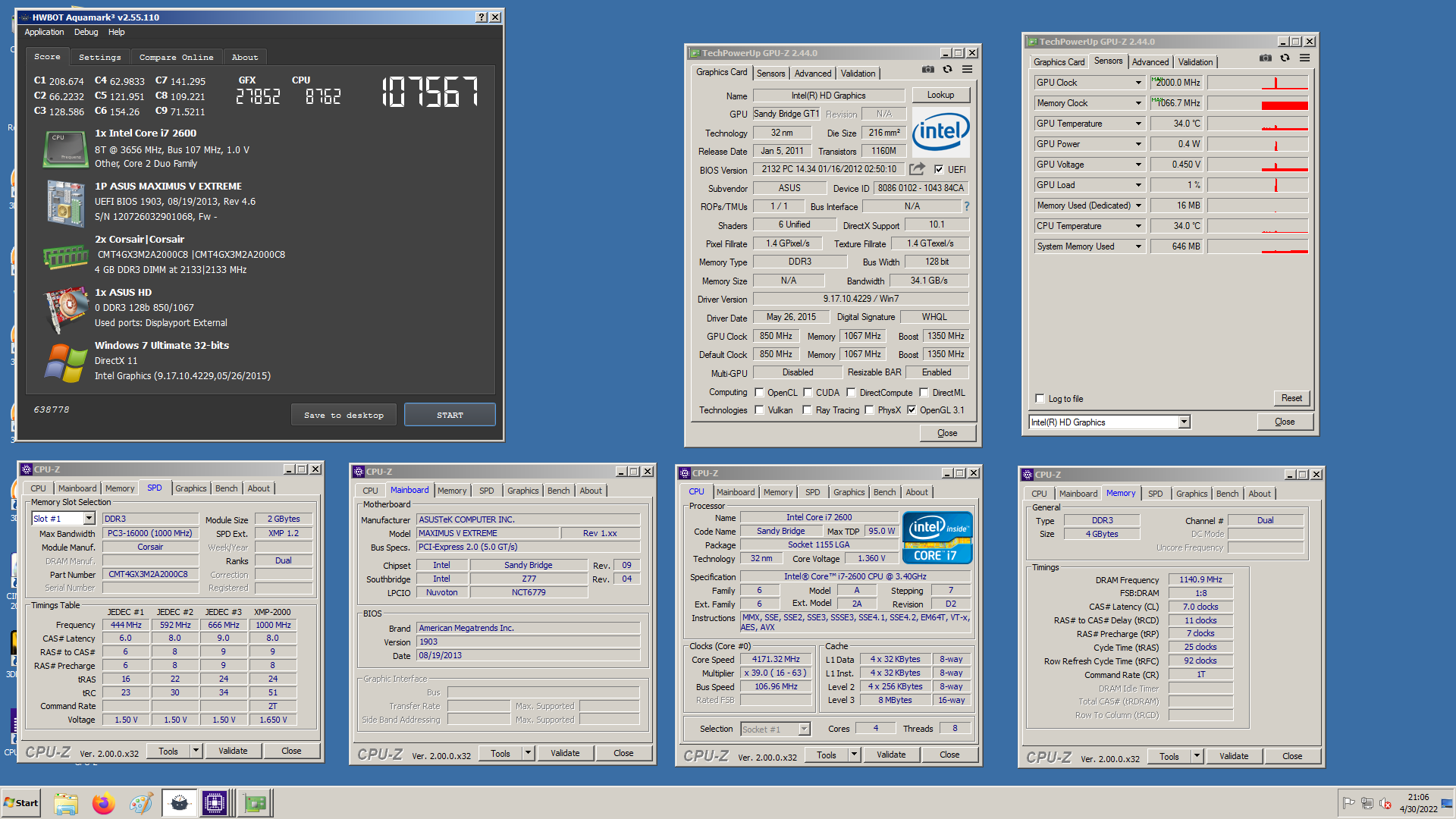Click the Lookup button in GPU-Z
This screenshot has height=819, width=1456.
pyautogui.click(x=940, y=95)
